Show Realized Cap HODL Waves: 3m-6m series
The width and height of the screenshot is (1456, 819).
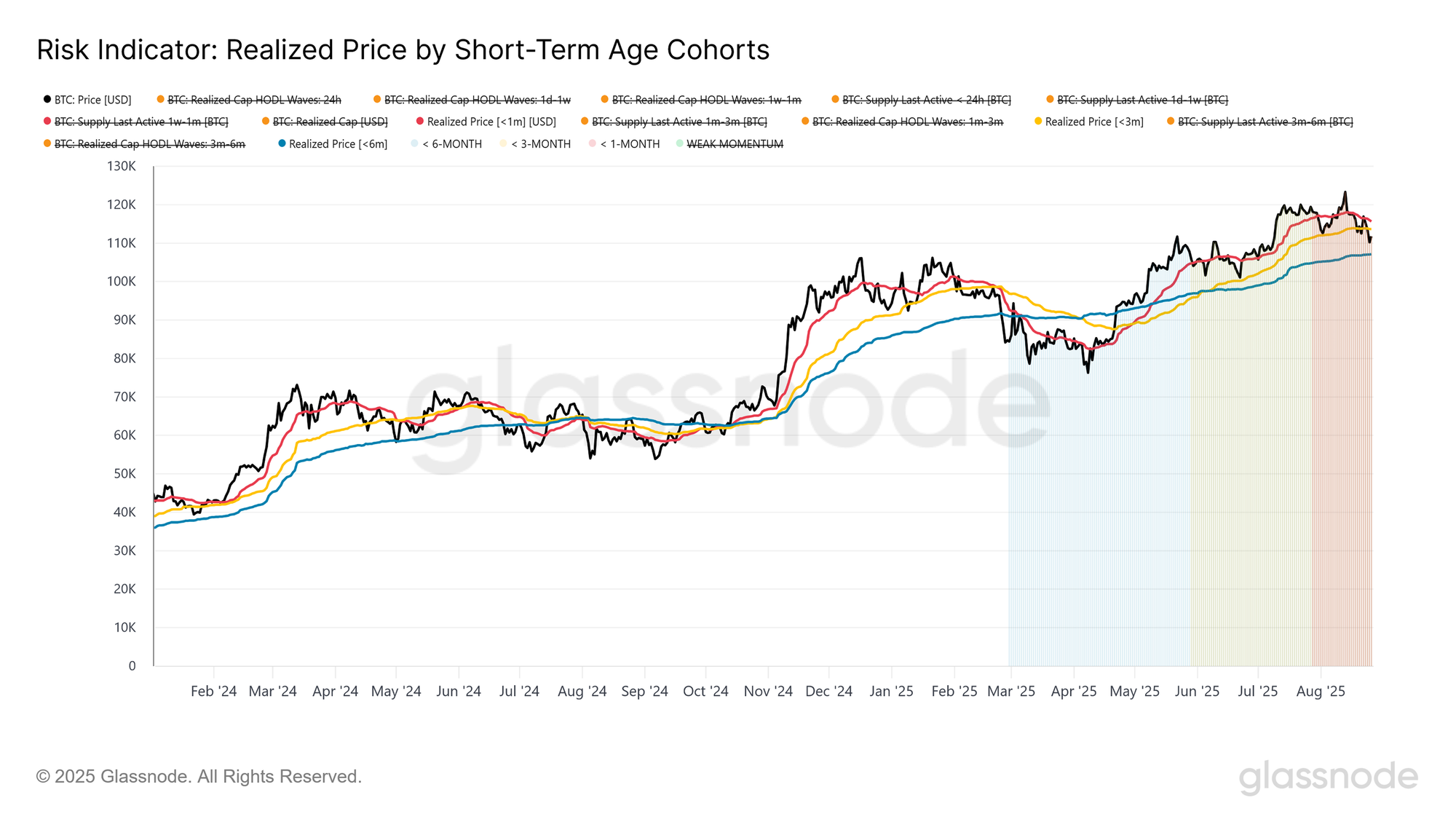coord(144,144)
